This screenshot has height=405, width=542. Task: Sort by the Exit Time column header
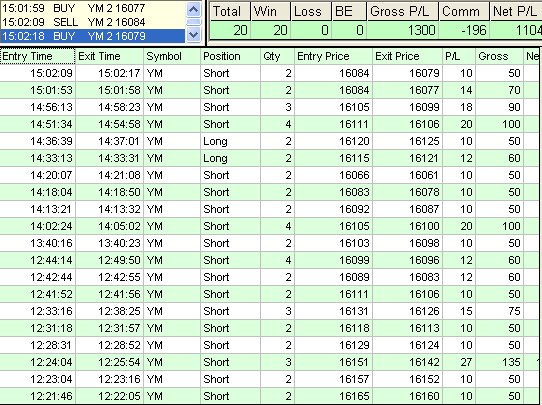click(x=109, y=56)
